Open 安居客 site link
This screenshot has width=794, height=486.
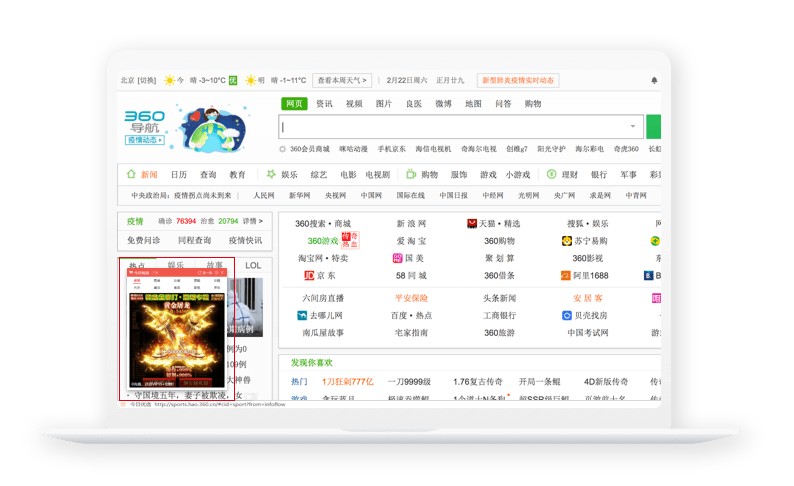coord(587,298)
